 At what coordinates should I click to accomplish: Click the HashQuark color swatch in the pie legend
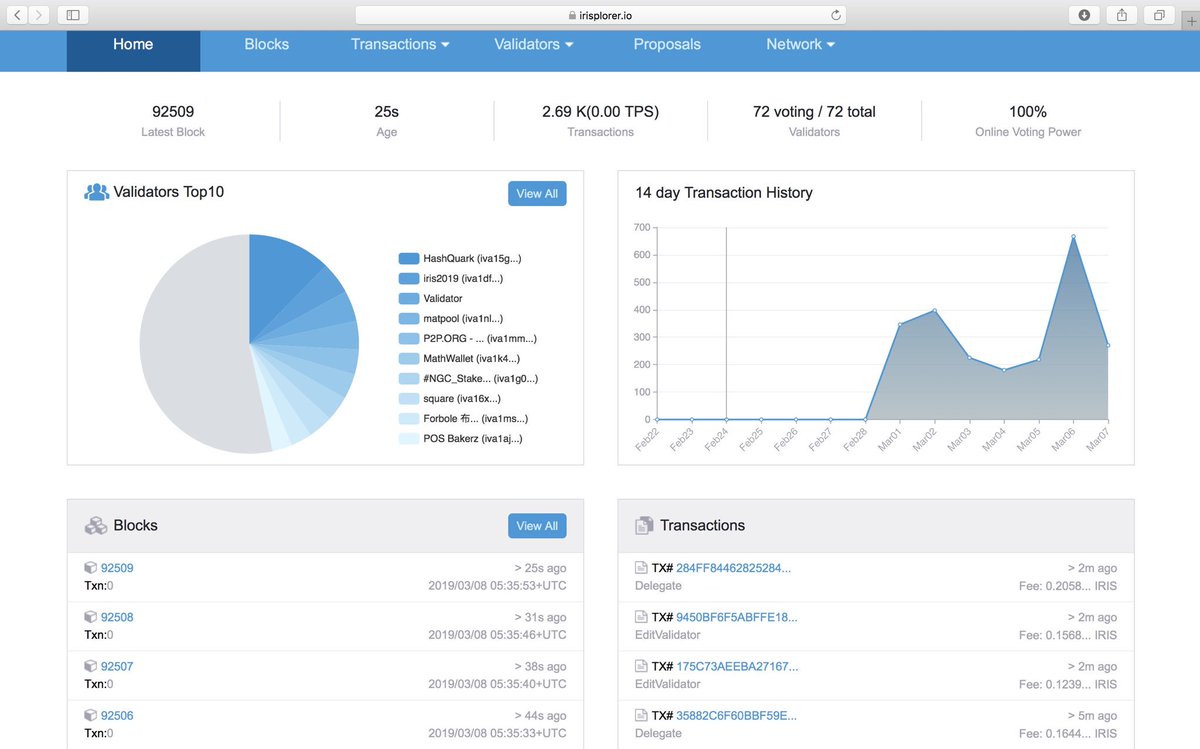[x=408, y=258]
